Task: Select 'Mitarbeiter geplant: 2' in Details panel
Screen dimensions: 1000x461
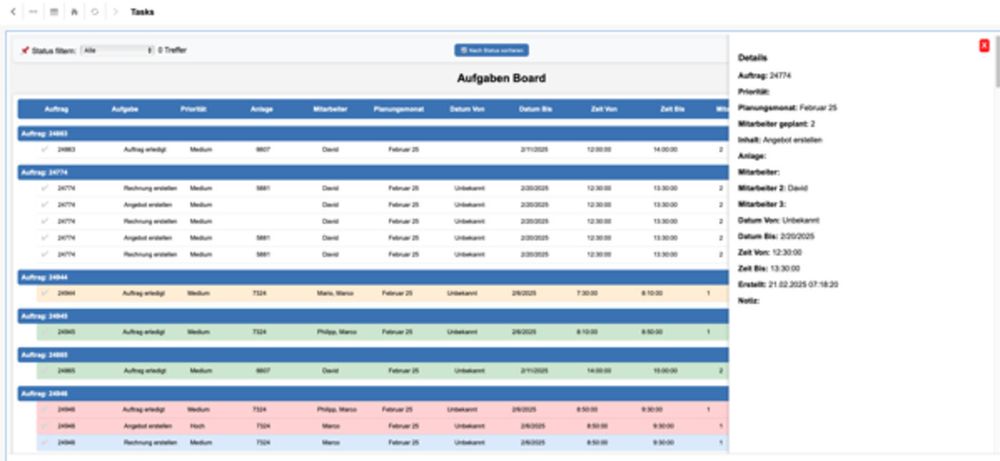Action: click(776, 124)
